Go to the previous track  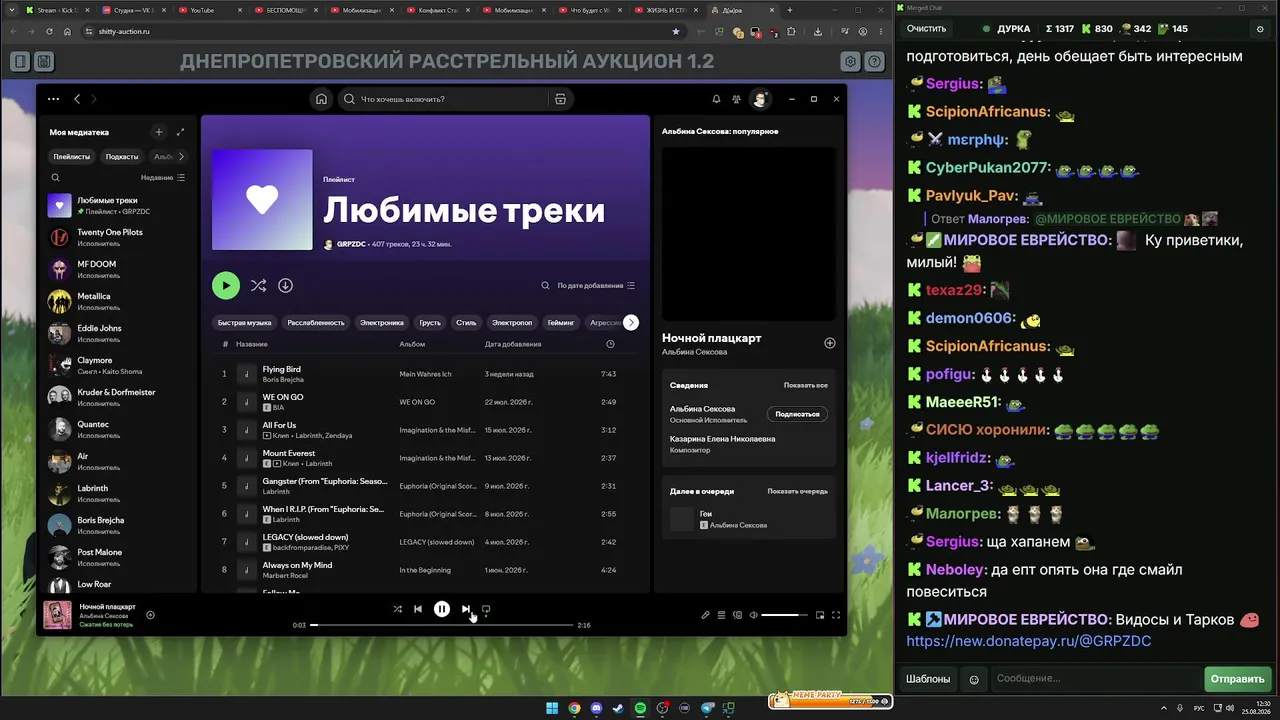418,609
